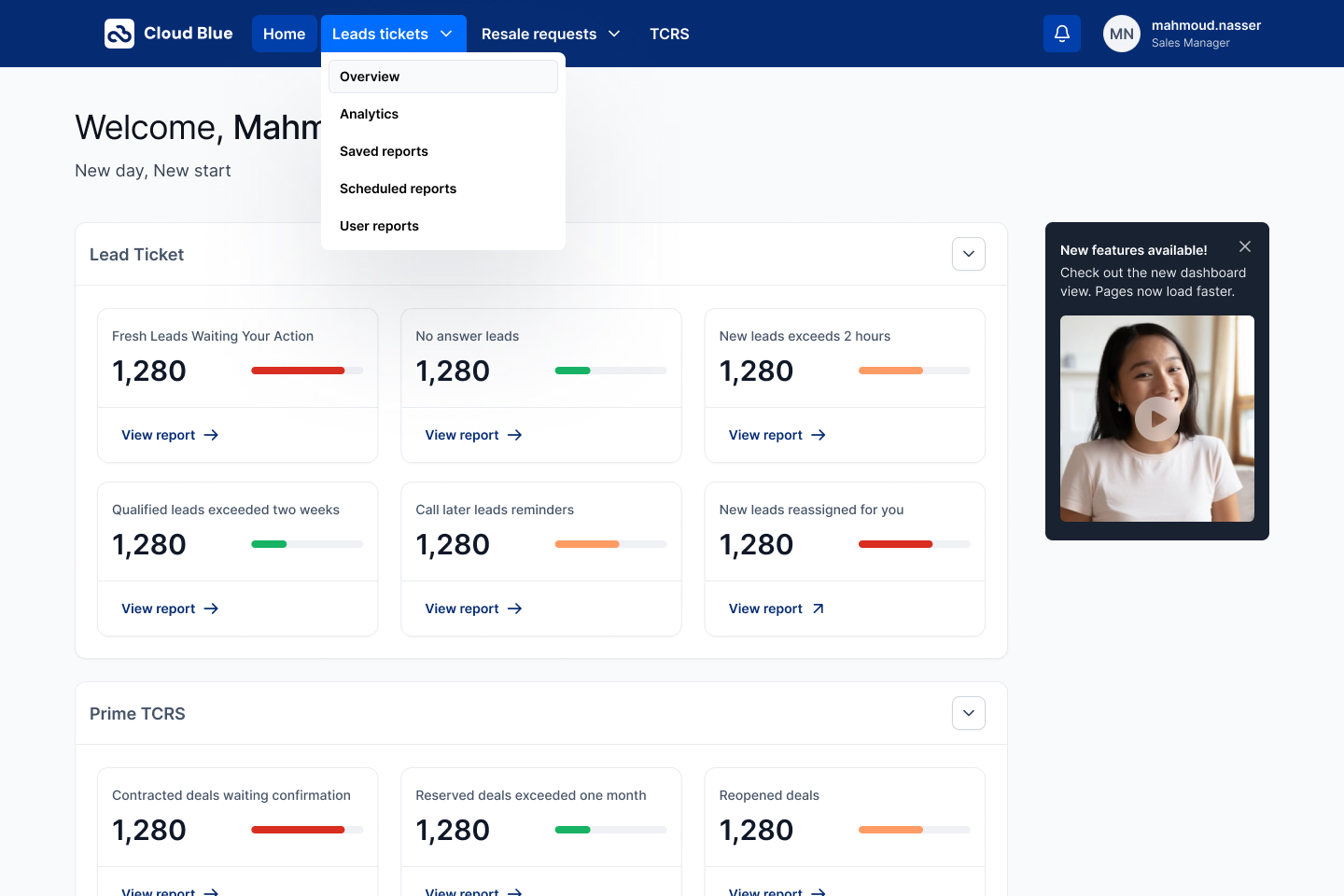This screenshot has height=896, width=1344.
Task: Open Scheduled reports menu entry
Action: 443,189
